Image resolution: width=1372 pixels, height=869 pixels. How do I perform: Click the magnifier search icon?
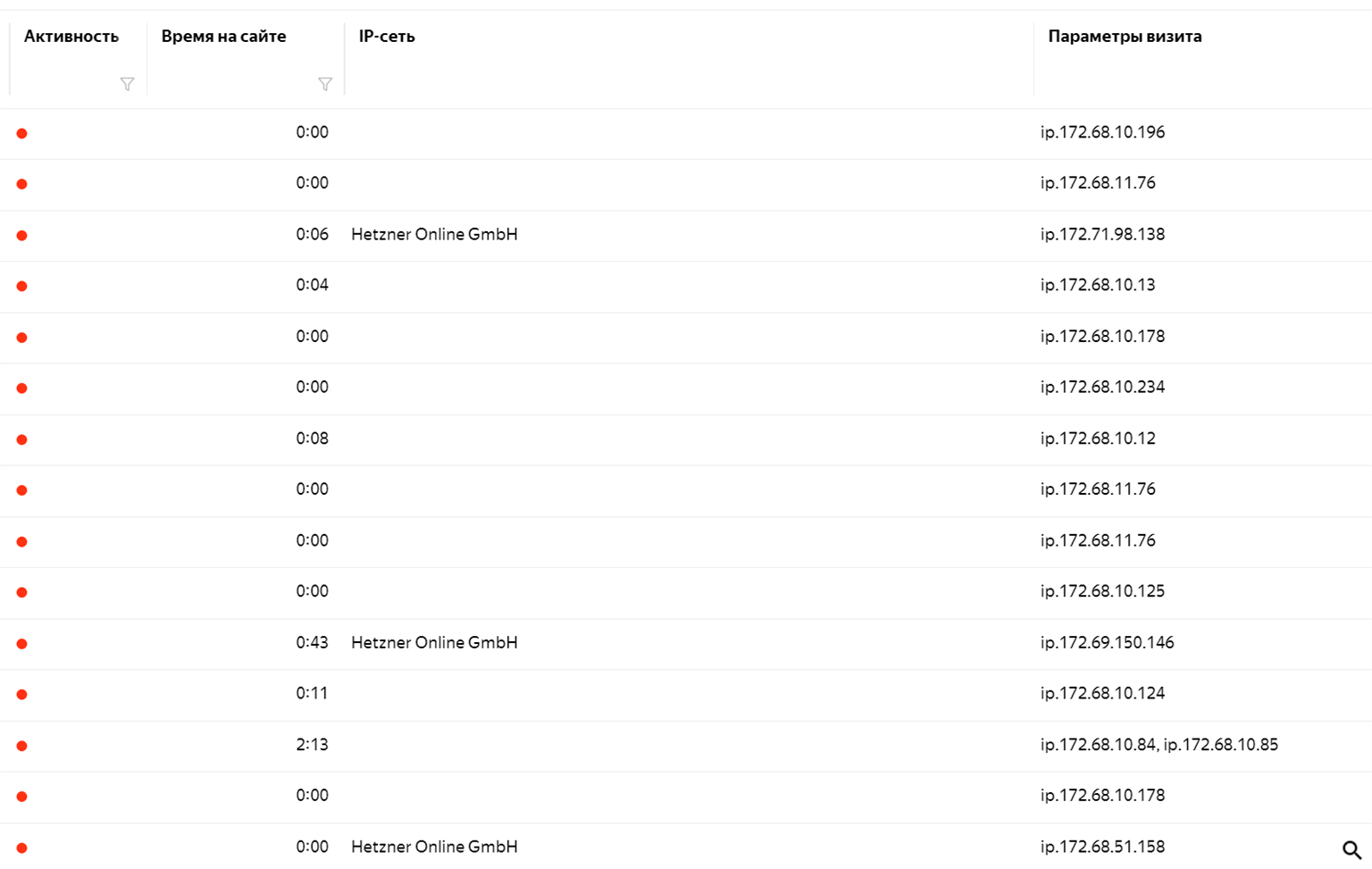click(1351, 850)
